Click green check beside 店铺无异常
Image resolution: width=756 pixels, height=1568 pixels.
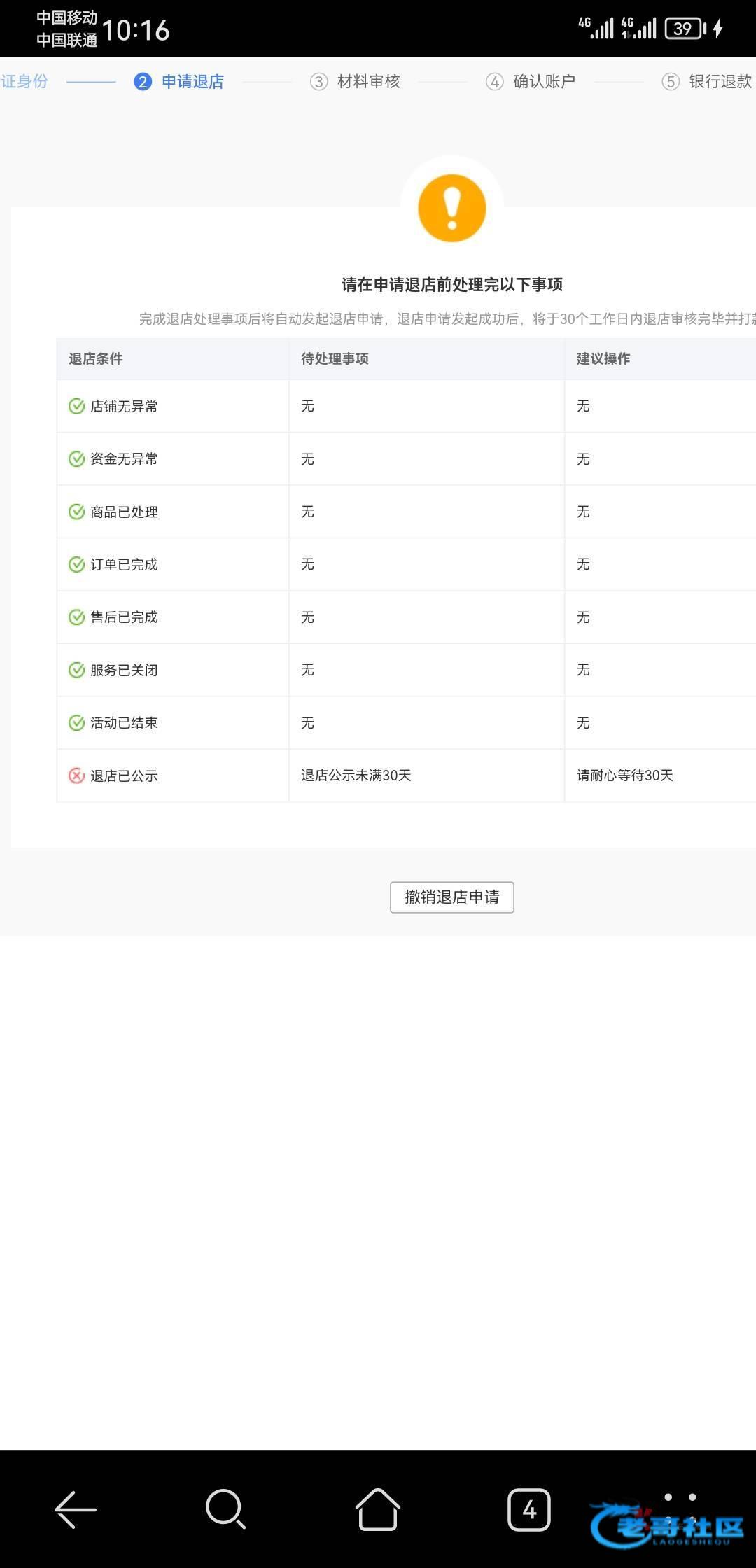(x=76, y=406)
